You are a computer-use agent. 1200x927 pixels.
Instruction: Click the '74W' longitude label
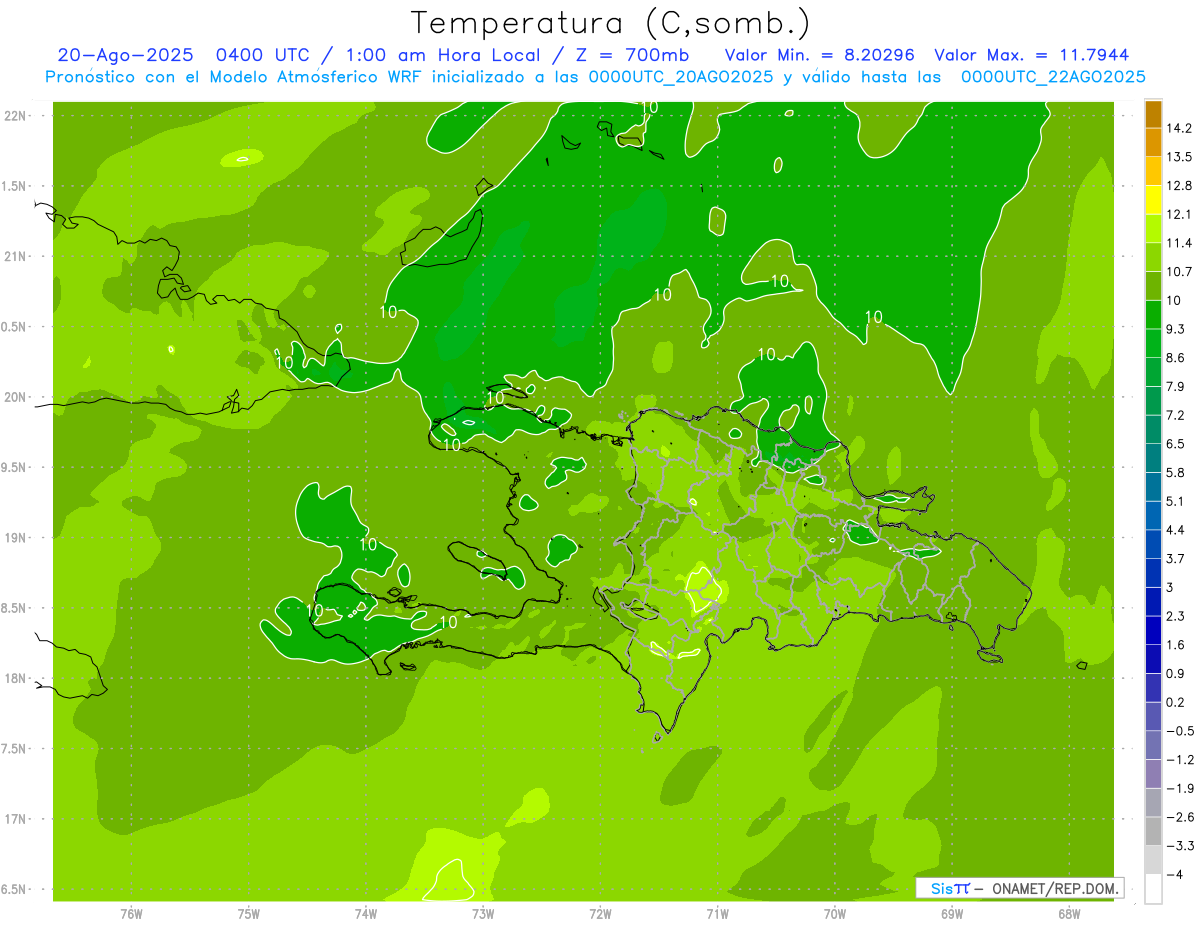pyautogui.click(x=366, y=914)
